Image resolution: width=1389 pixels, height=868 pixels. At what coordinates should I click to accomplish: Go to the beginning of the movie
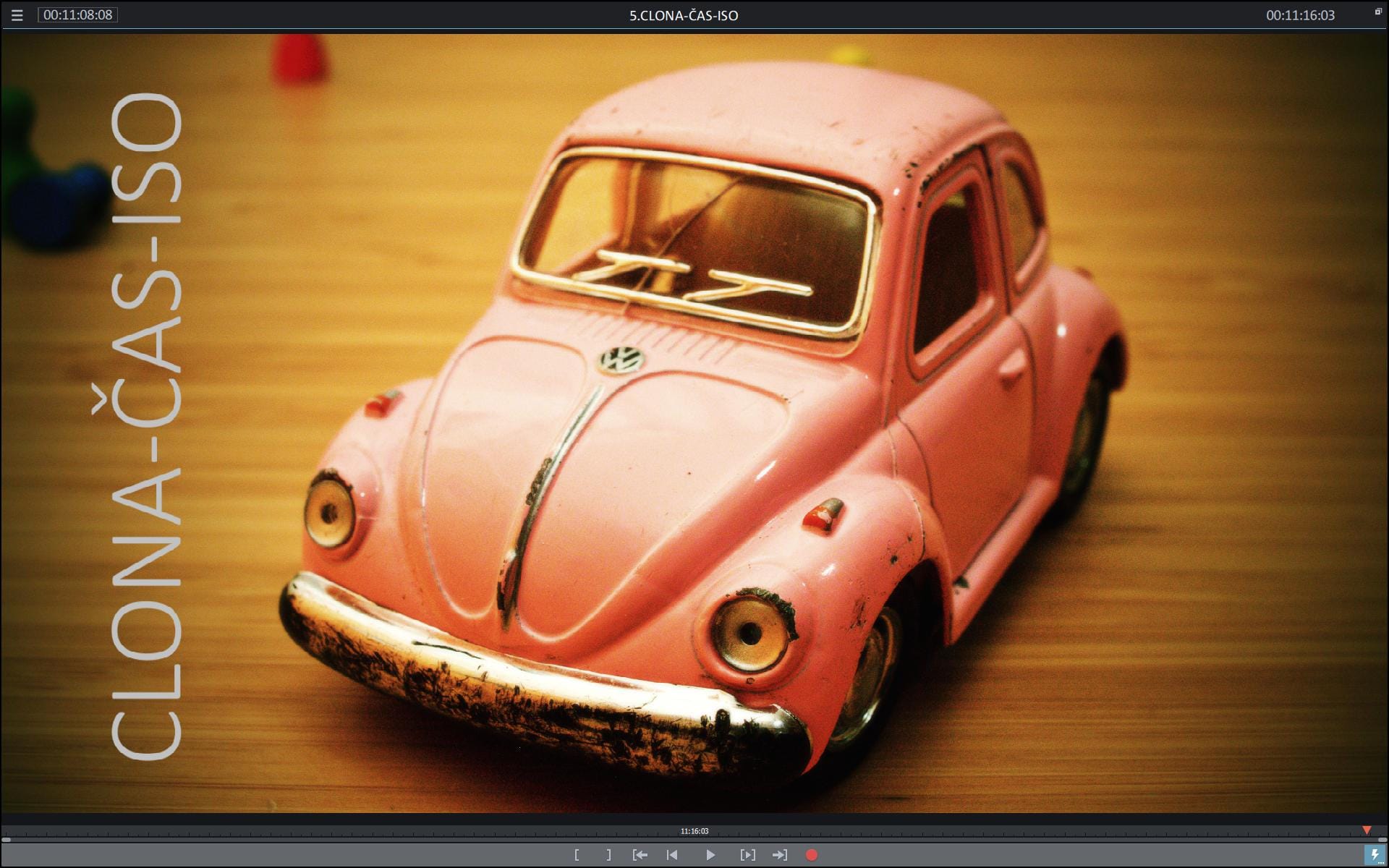tap(672, 855)
